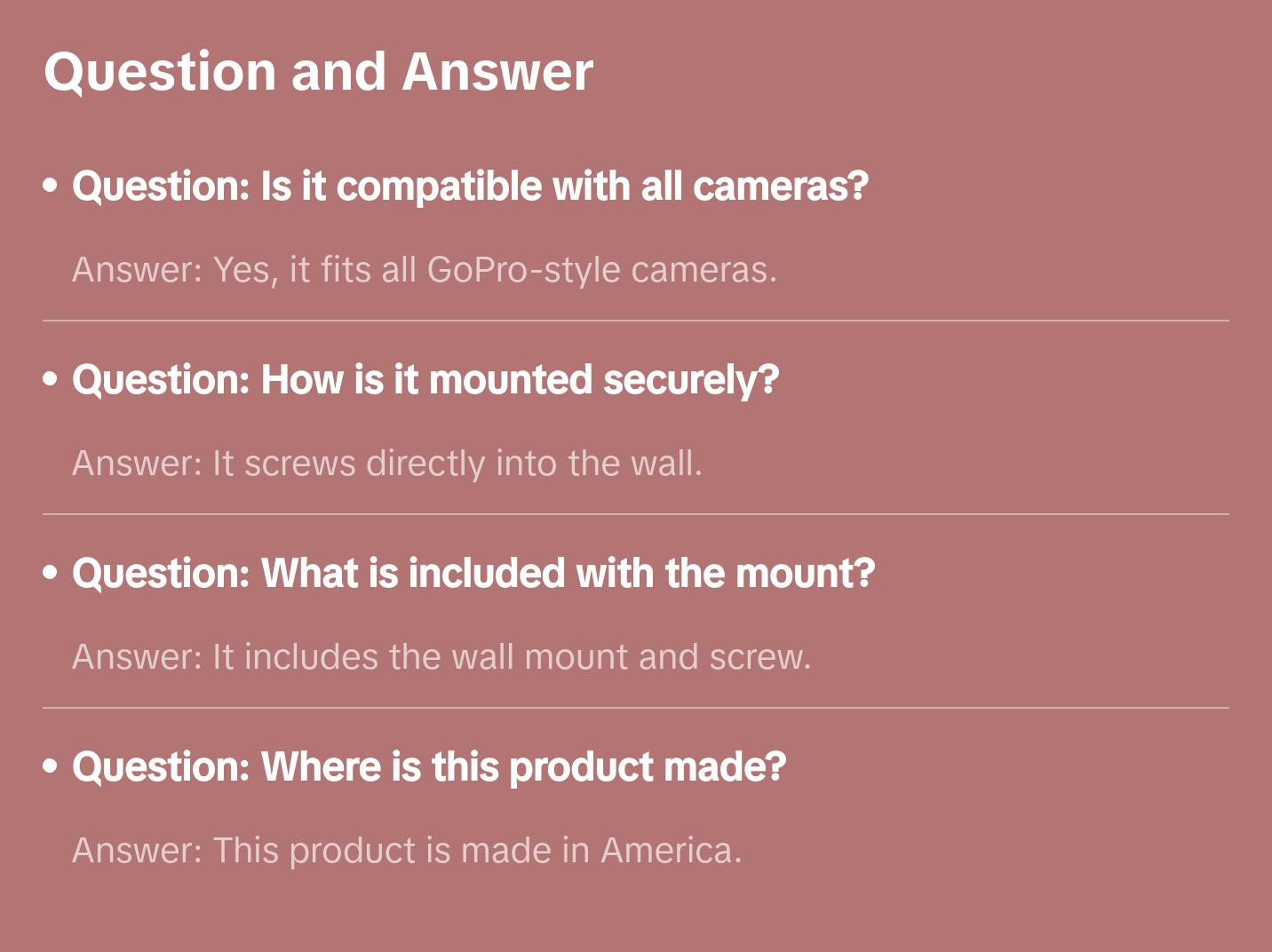Click the bullet beside the camera compatibility question

51,186
